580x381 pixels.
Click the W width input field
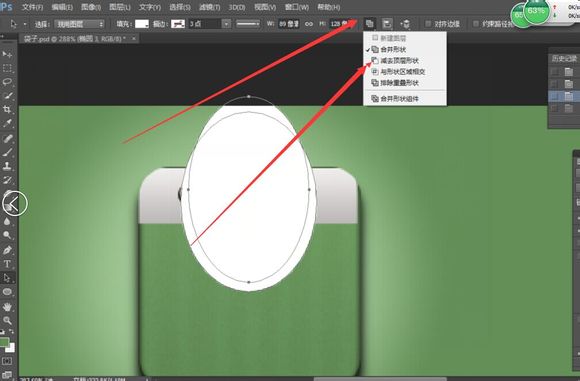[x=289, y=24]
